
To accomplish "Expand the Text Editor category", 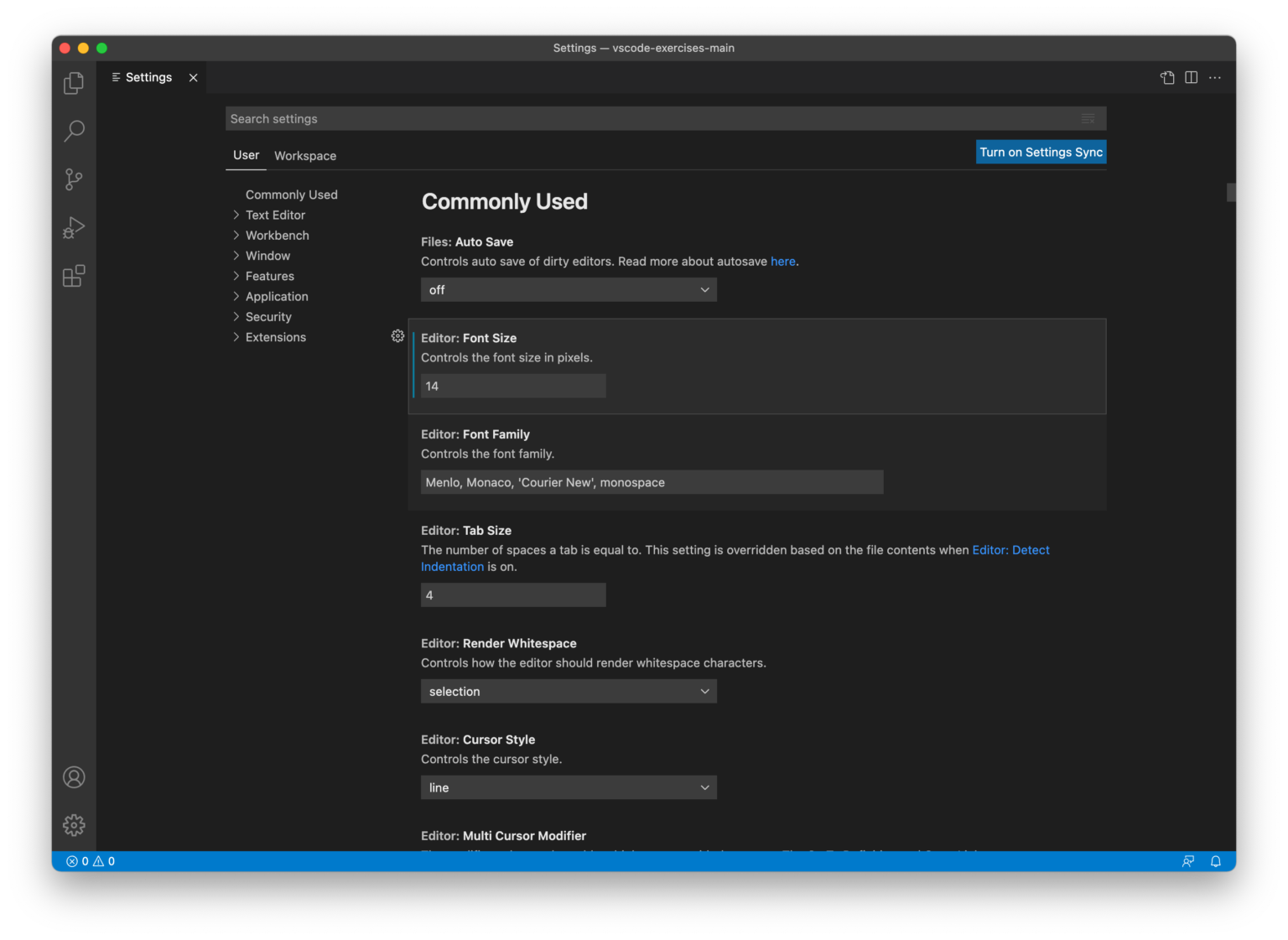I will (x=275, y=216).
